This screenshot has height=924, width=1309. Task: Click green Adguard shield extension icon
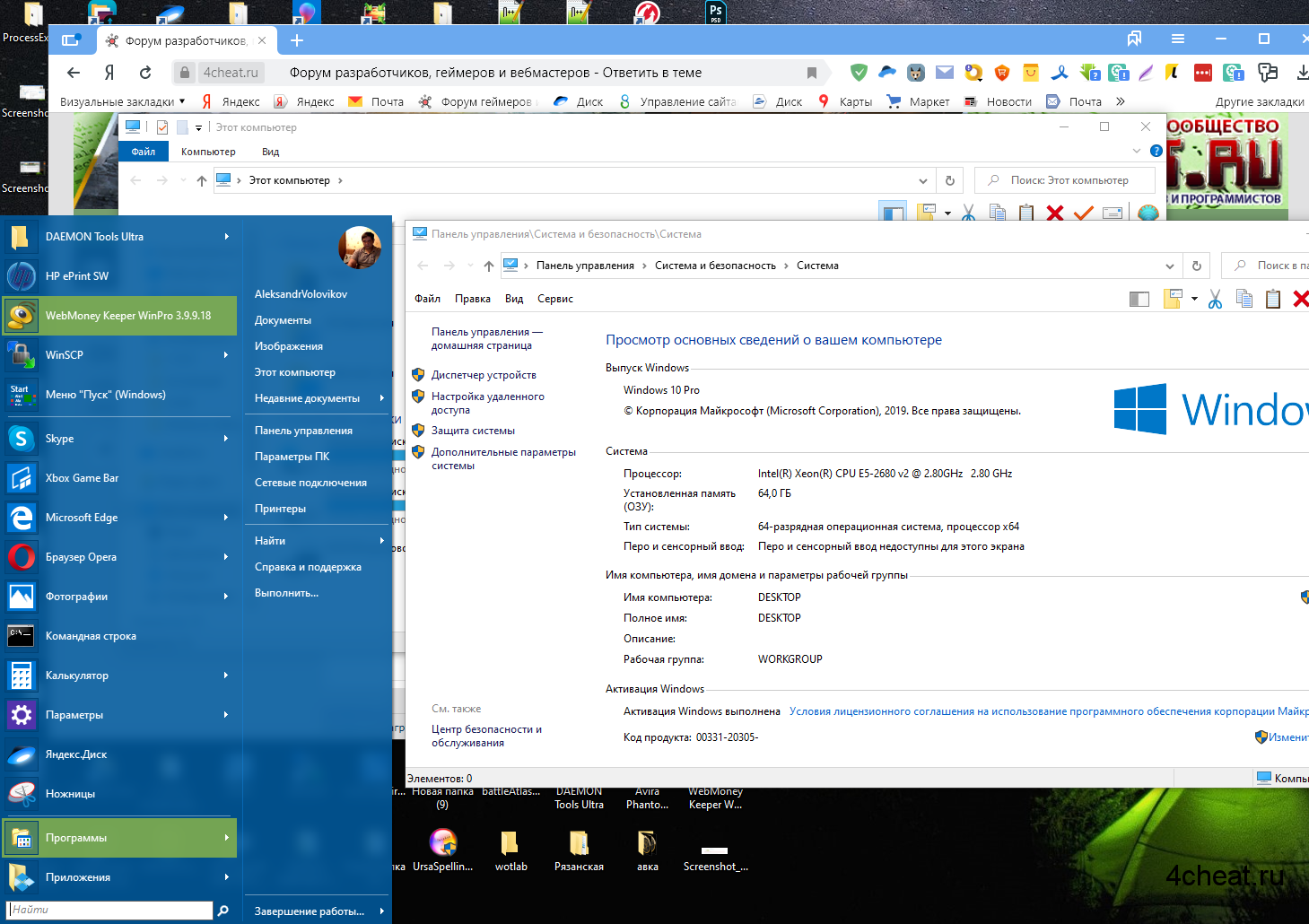(859, 73)
